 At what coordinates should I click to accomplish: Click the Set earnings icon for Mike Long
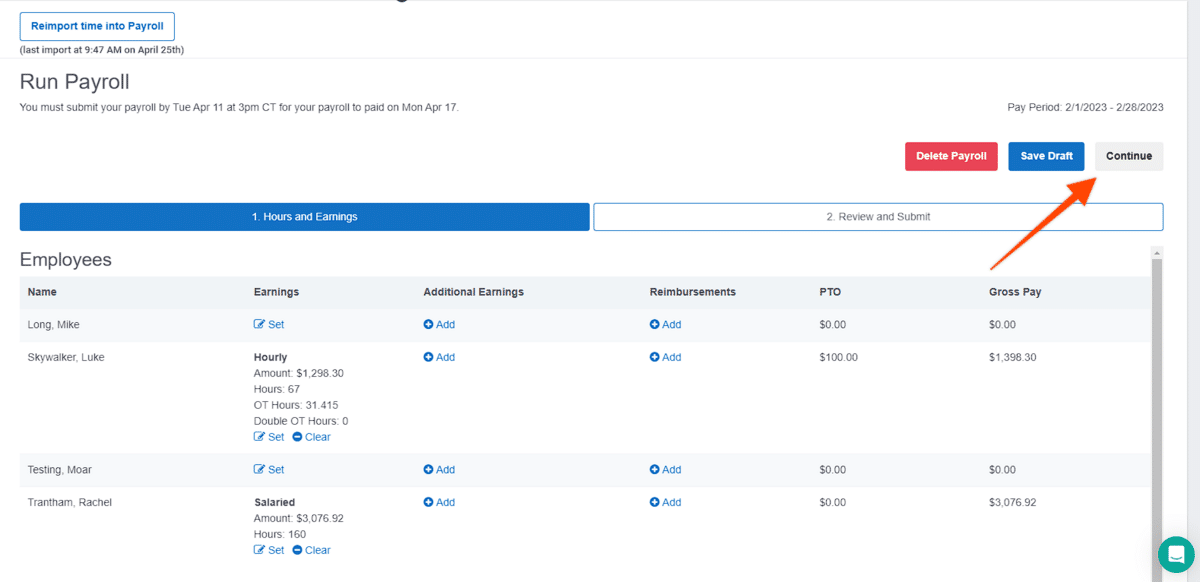point(260,325)
